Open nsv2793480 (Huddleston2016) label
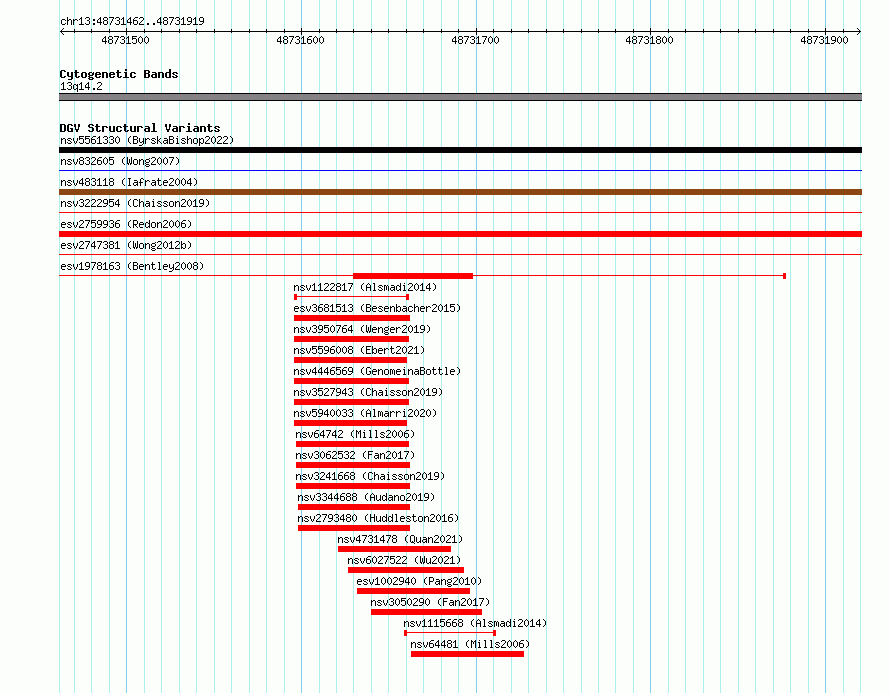Viewport: 890px width, 693px height. point(378,518)
